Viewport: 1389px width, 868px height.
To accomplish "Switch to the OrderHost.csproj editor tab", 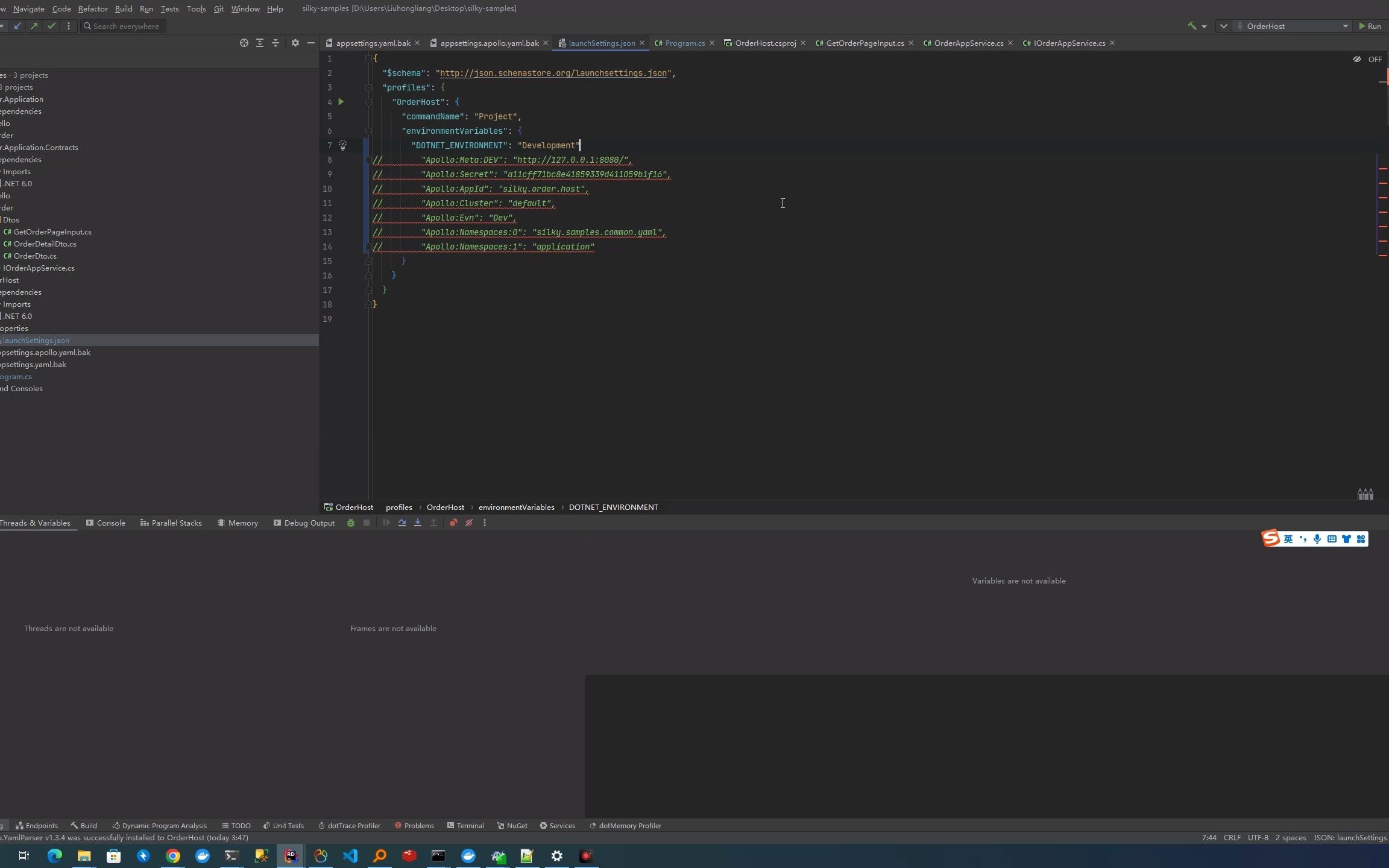I will (x=765, y=43).
